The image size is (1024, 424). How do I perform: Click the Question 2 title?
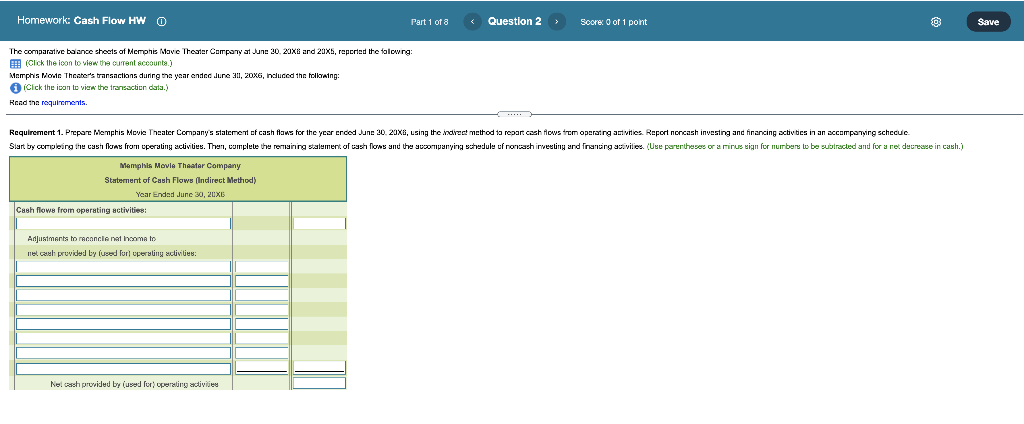pos(515,22)
